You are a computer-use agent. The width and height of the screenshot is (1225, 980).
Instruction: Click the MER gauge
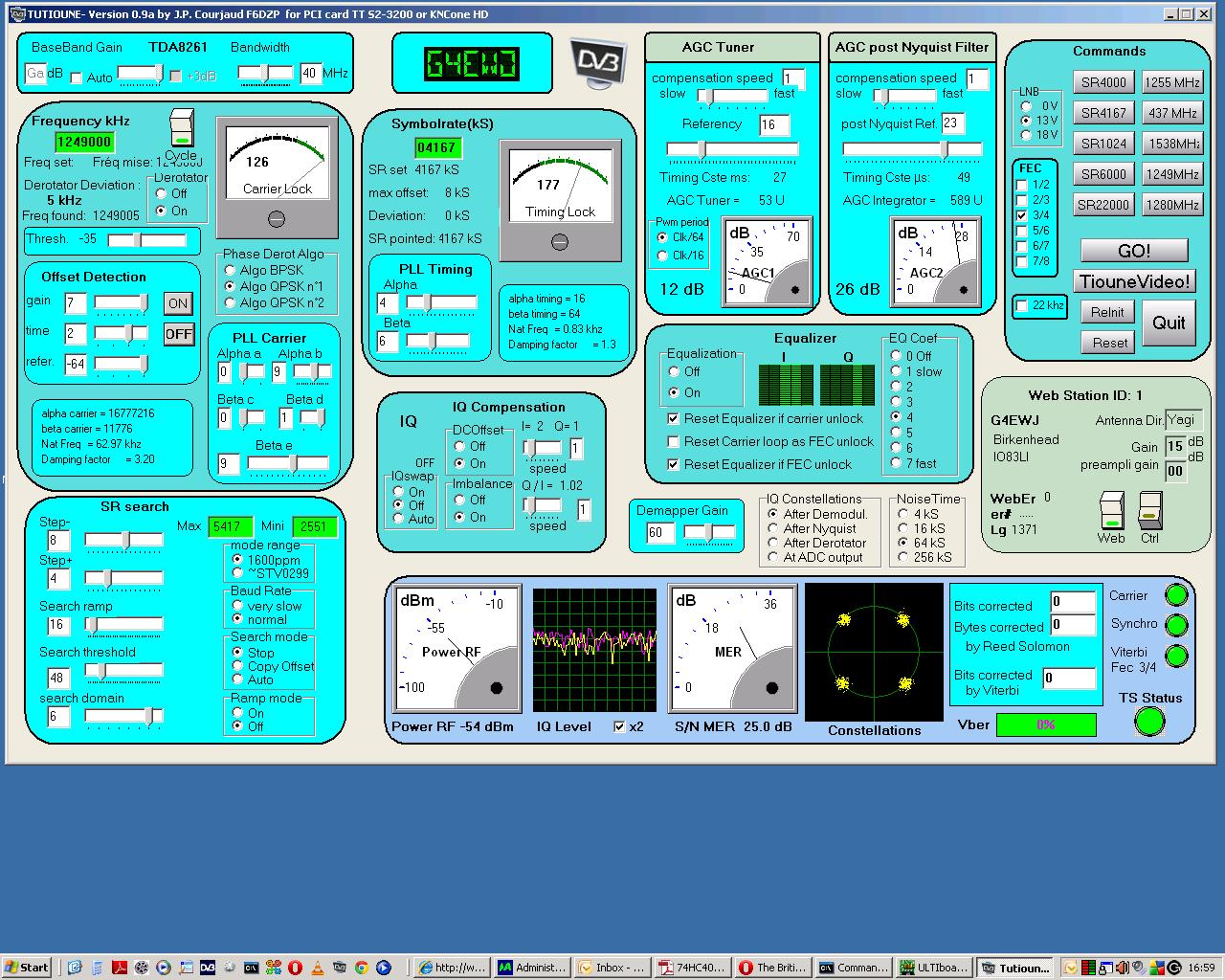[x=732, y=649]
